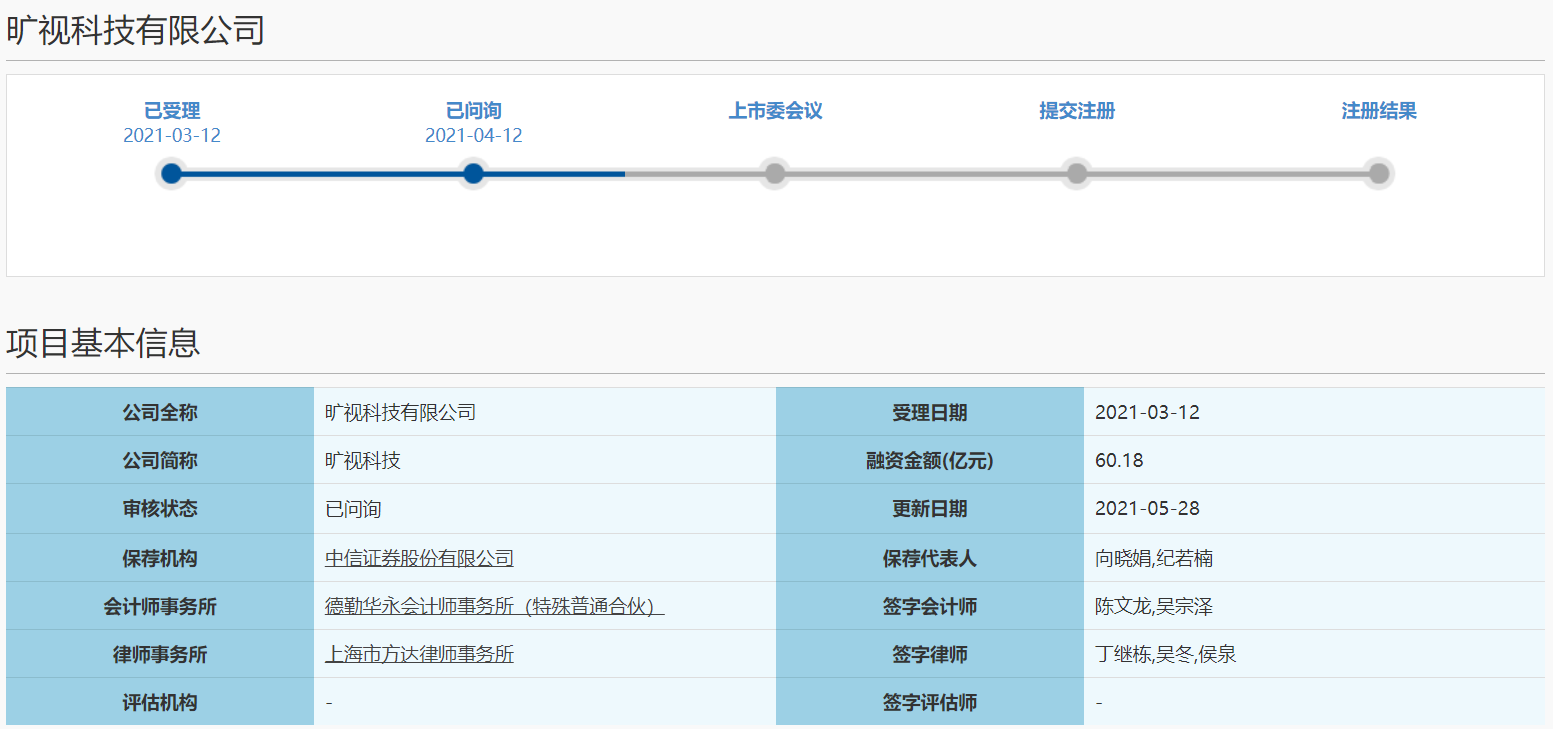Click the 评估机构 header cell

pyautogui.click(x=160, y=702)
